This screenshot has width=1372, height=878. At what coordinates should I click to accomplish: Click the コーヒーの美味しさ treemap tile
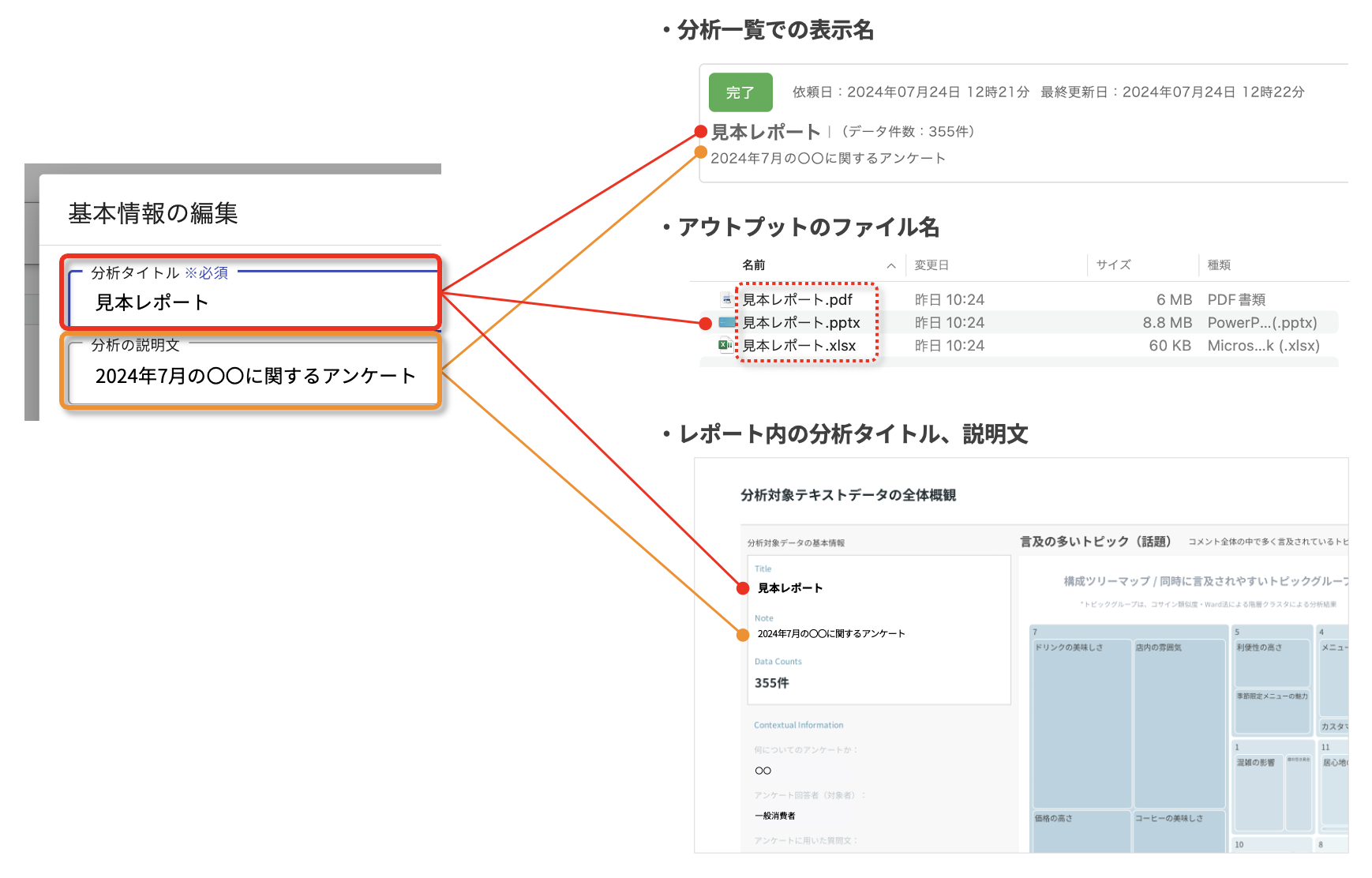[x=1179, y=833]
